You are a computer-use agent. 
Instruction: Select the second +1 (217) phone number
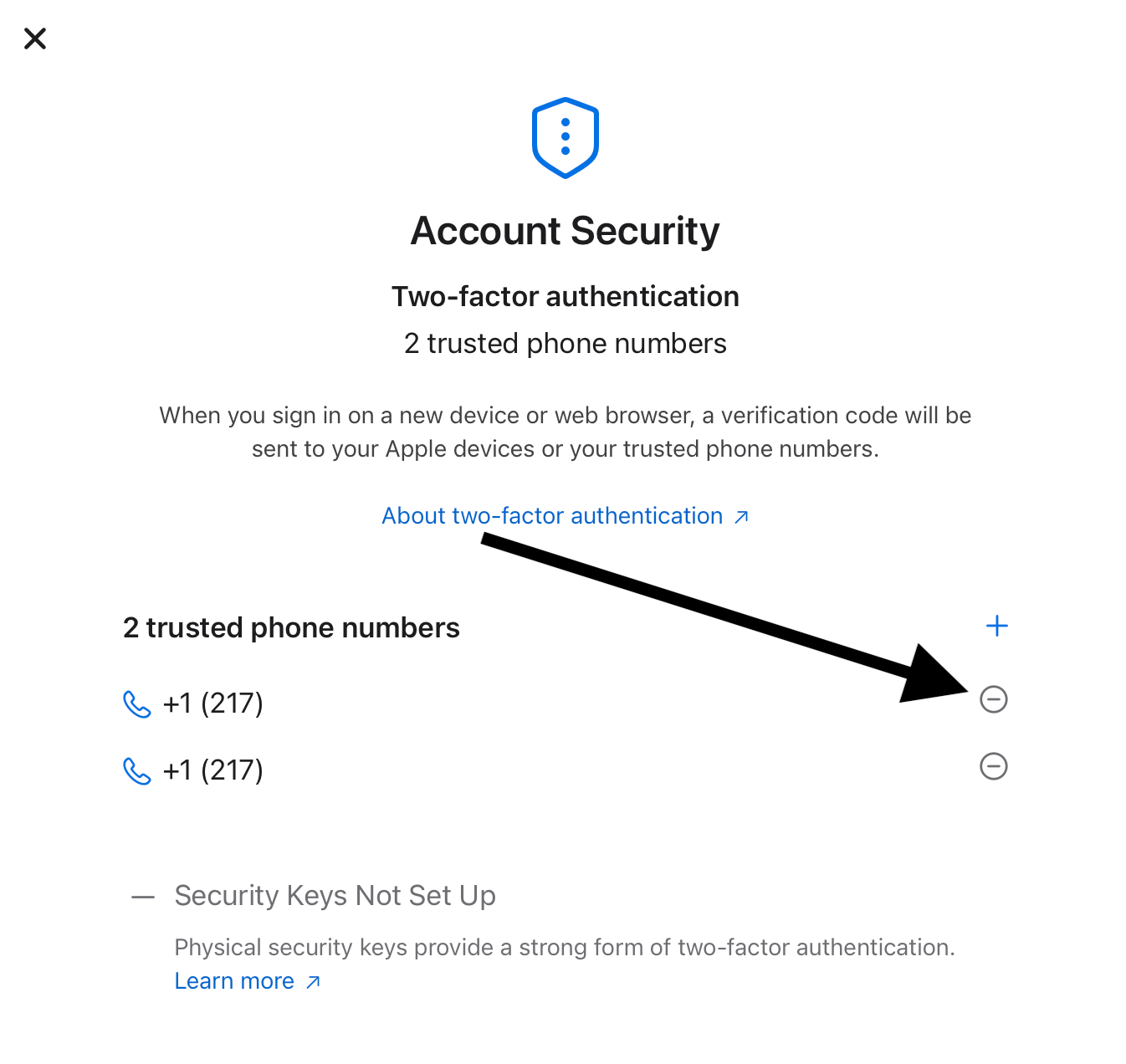[213, 770]
